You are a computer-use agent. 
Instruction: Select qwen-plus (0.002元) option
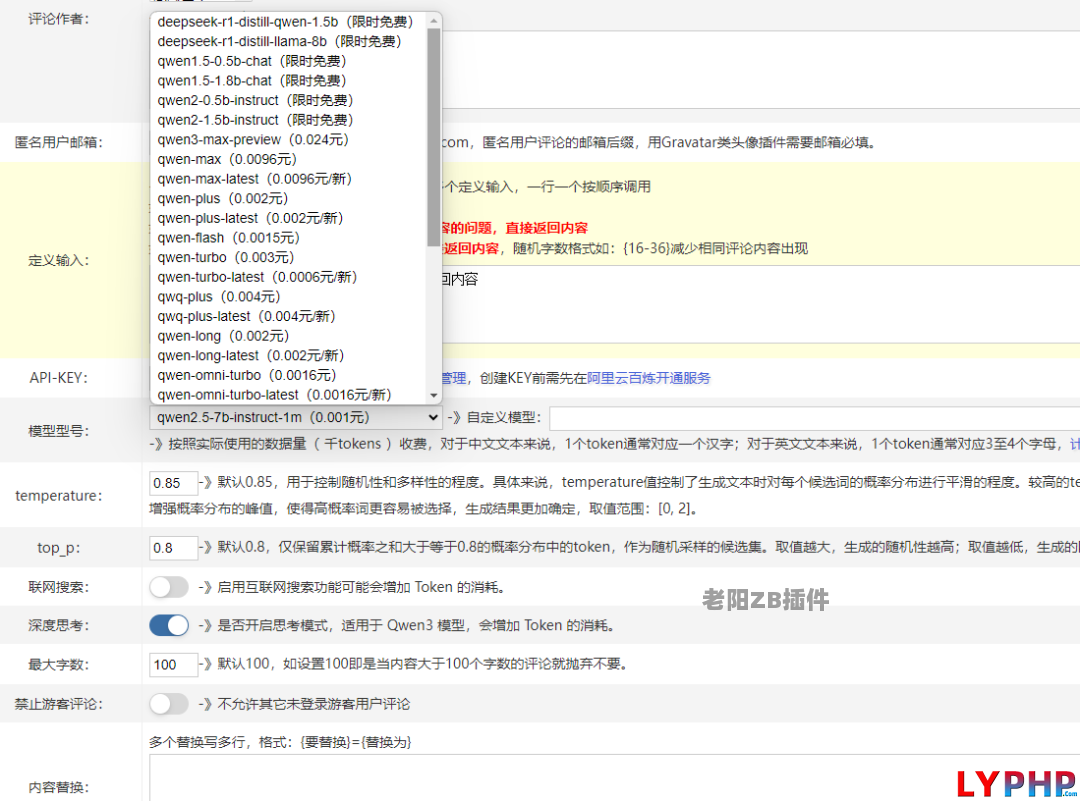coord(289,198)
